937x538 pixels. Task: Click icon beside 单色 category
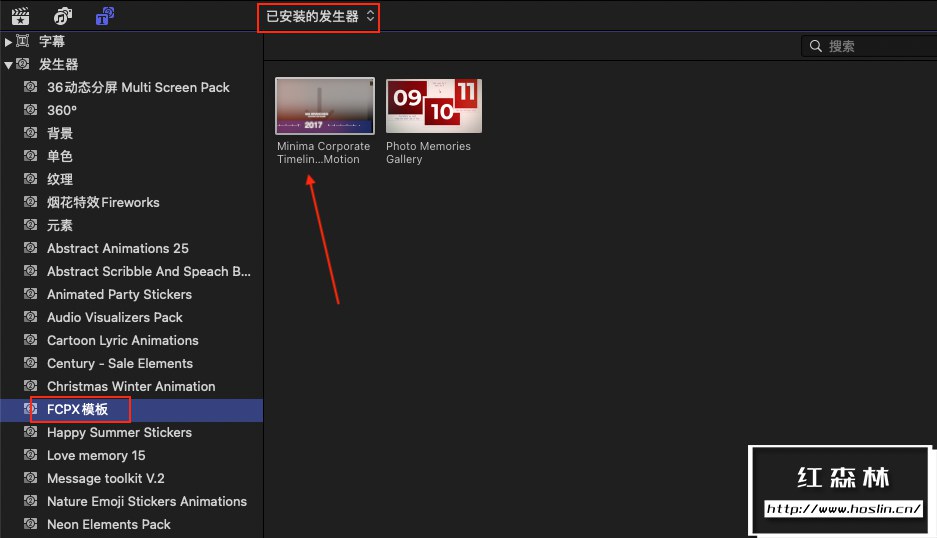(x=30, y=155)
